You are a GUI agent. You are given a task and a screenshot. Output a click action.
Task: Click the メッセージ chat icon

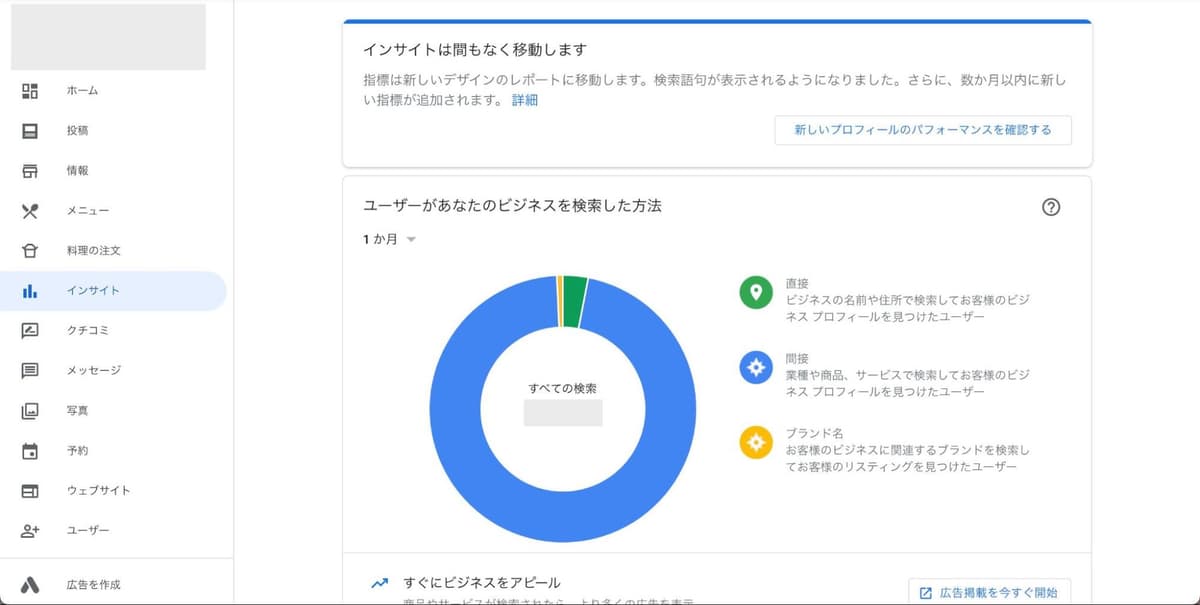point(30,371)
